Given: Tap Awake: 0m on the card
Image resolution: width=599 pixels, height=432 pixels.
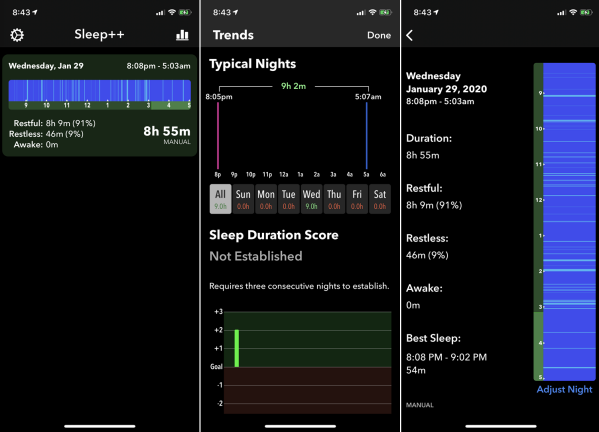Looking at the screenshot, I should (36, 144).
